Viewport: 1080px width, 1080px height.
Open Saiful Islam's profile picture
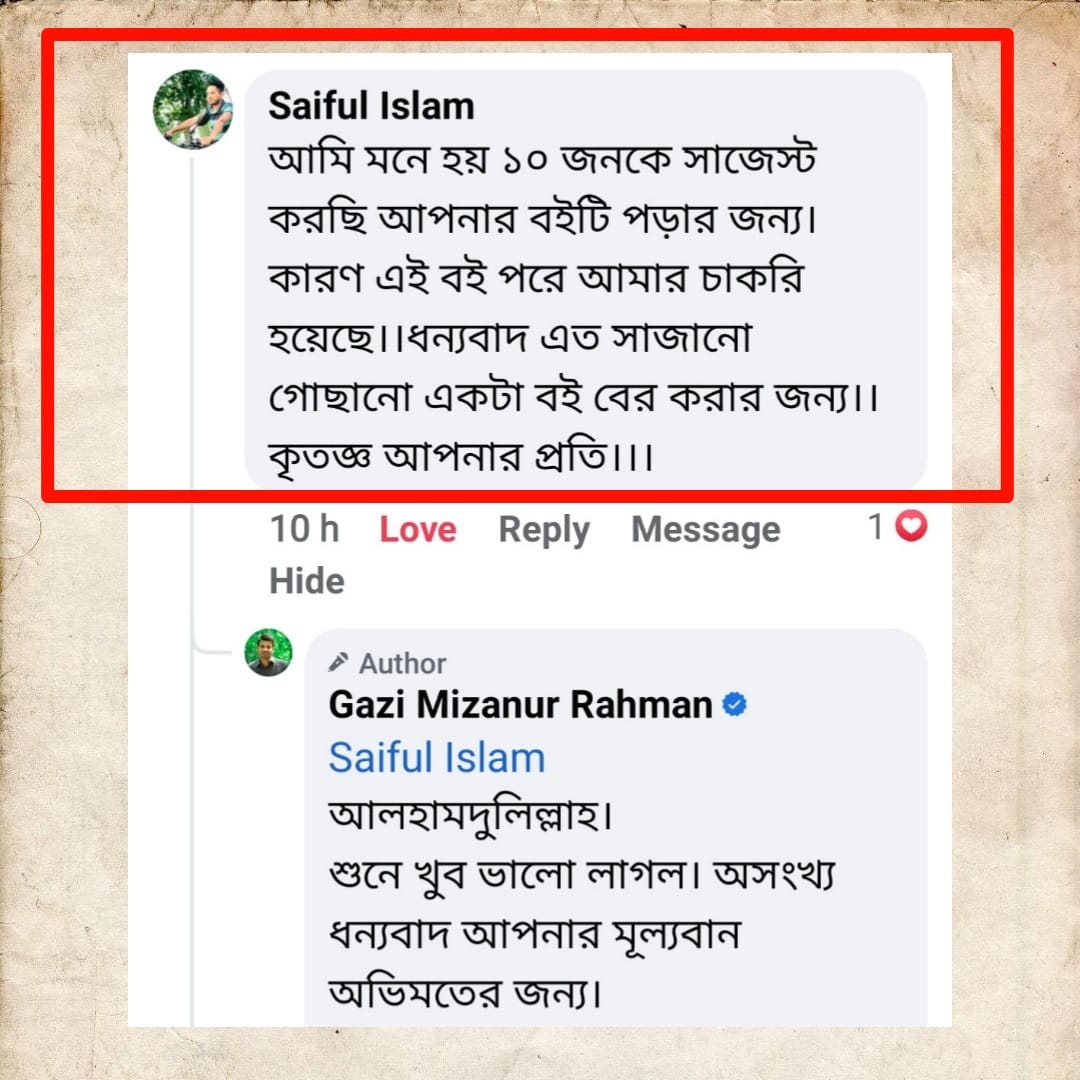[193, 110]
